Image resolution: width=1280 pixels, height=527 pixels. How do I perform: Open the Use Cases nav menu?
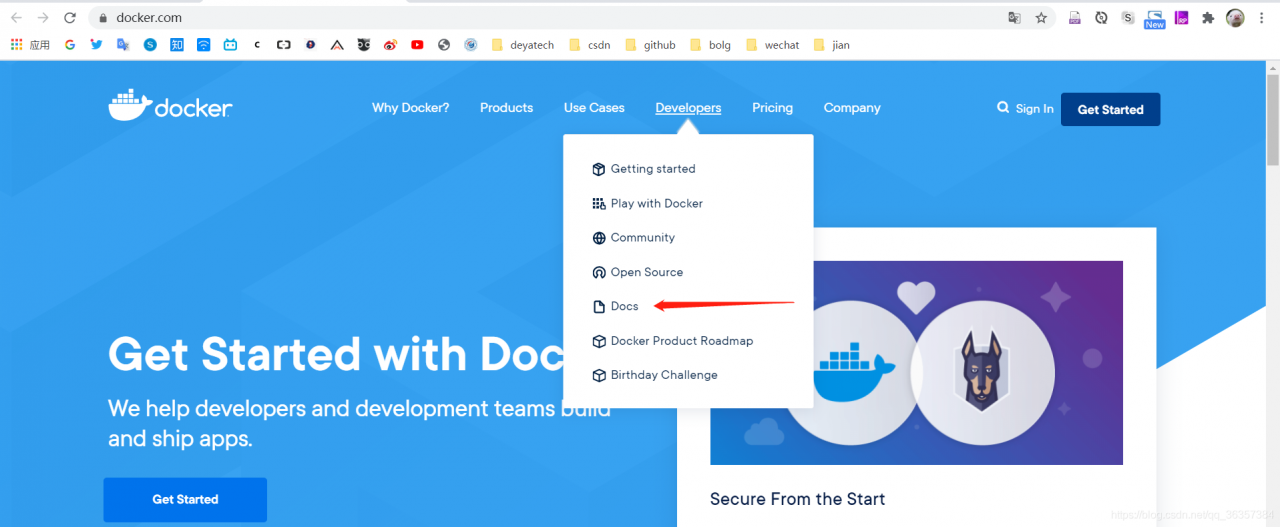pyautogui.click(x=594, y=108)
